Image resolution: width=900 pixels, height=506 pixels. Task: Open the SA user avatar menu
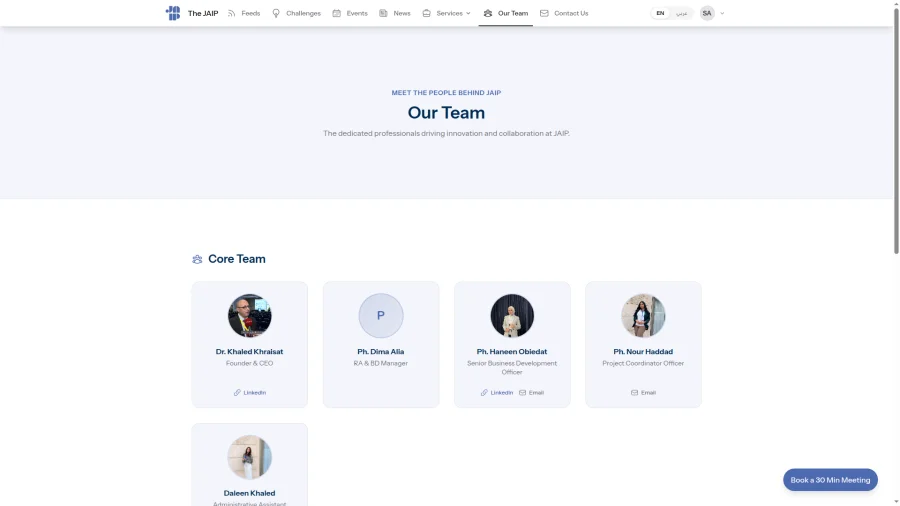pyautogui.click(x=707, y=13)
